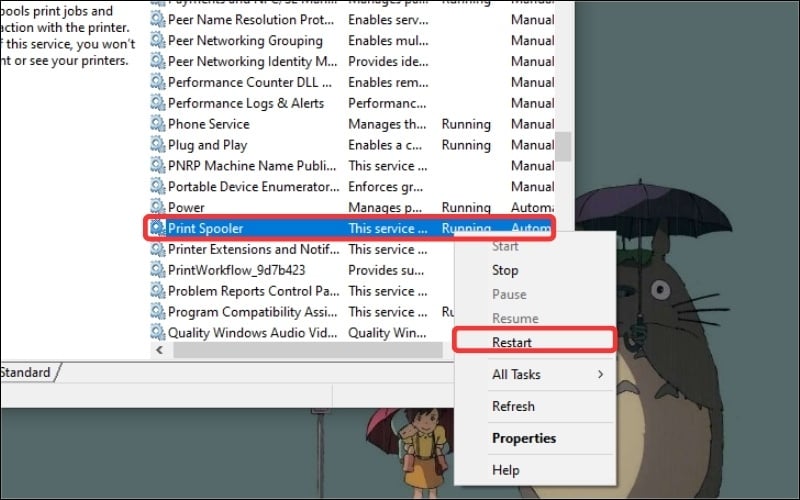
Task: Click the Peer Networking Identity Manager gear icon
Action: click(x=157, y=61)
